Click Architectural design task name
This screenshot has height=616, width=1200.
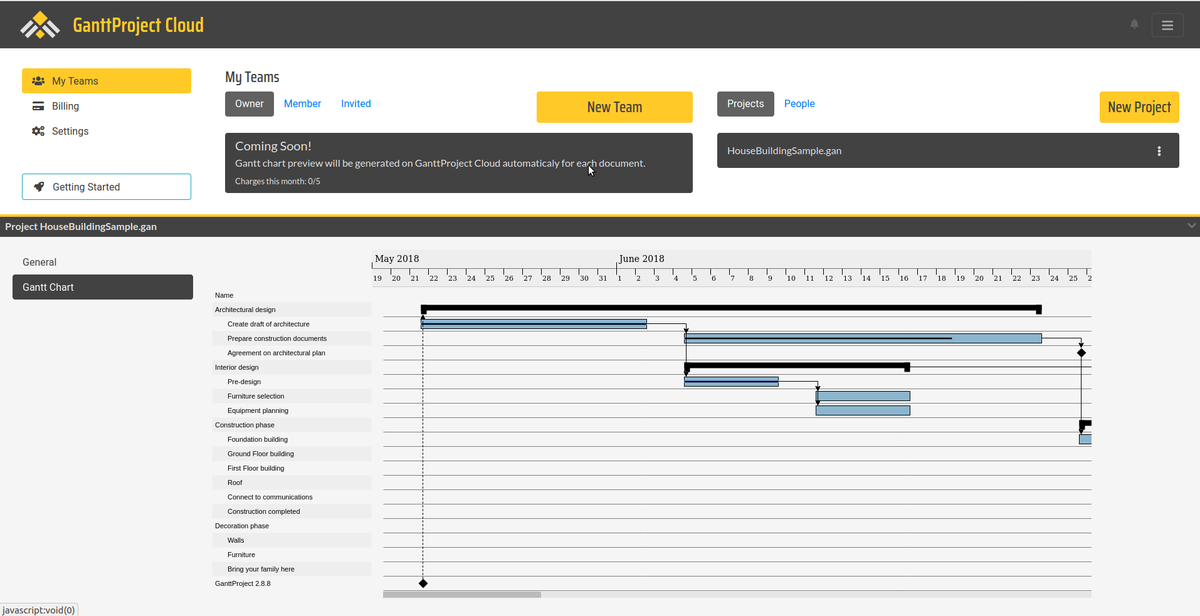point(245,310)
